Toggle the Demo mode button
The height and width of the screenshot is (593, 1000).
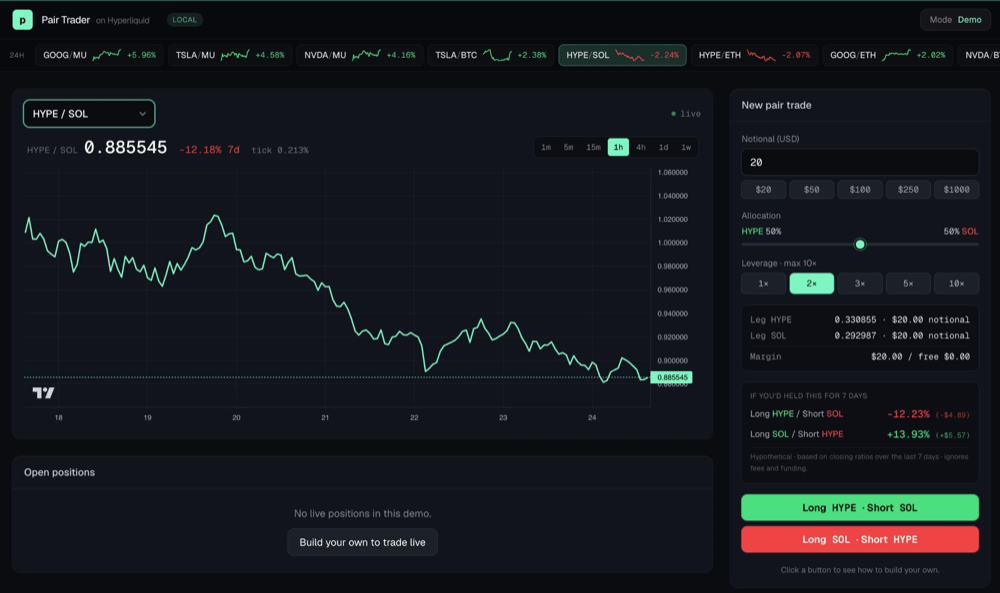point(955,20)
